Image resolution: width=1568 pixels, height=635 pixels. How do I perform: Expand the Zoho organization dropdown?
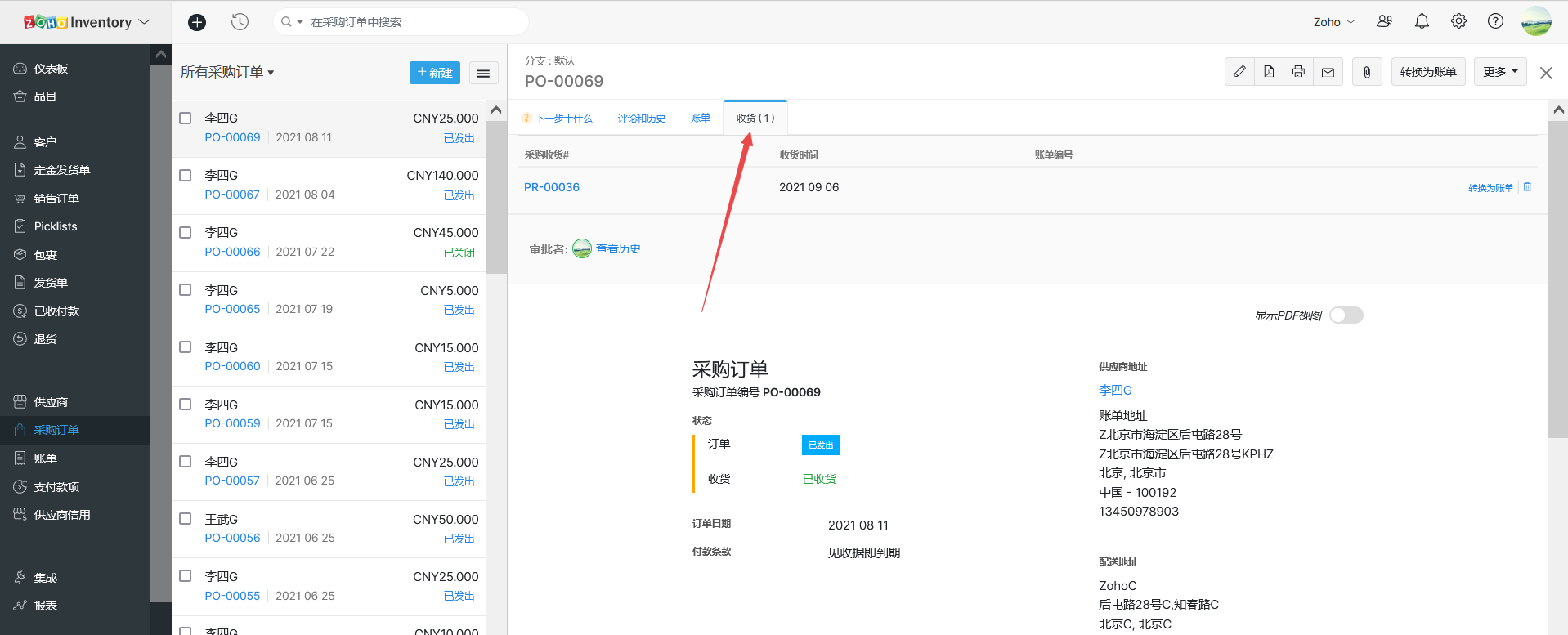(1333, 22)
